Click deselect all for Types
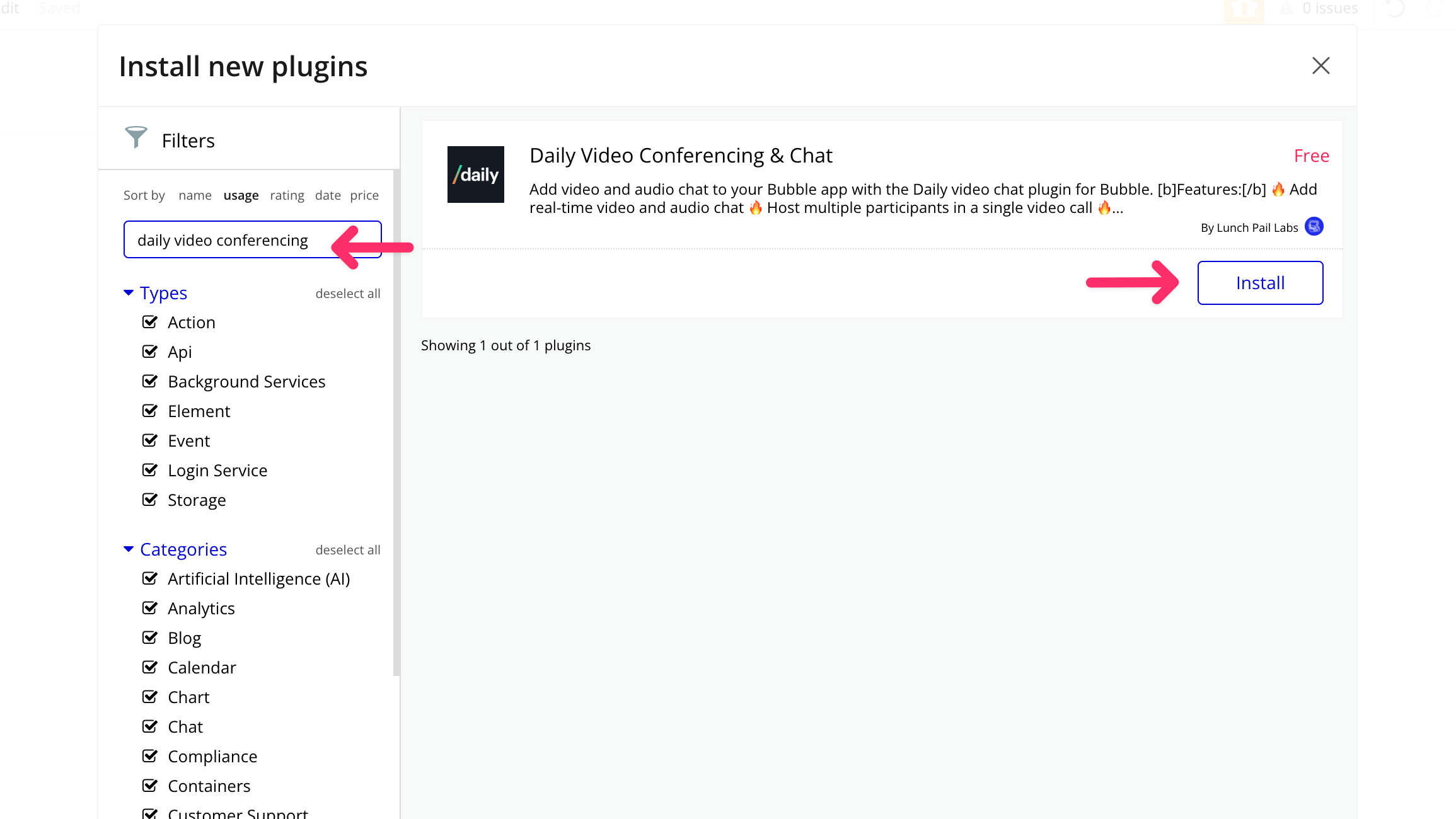 (x=347, y=294)
